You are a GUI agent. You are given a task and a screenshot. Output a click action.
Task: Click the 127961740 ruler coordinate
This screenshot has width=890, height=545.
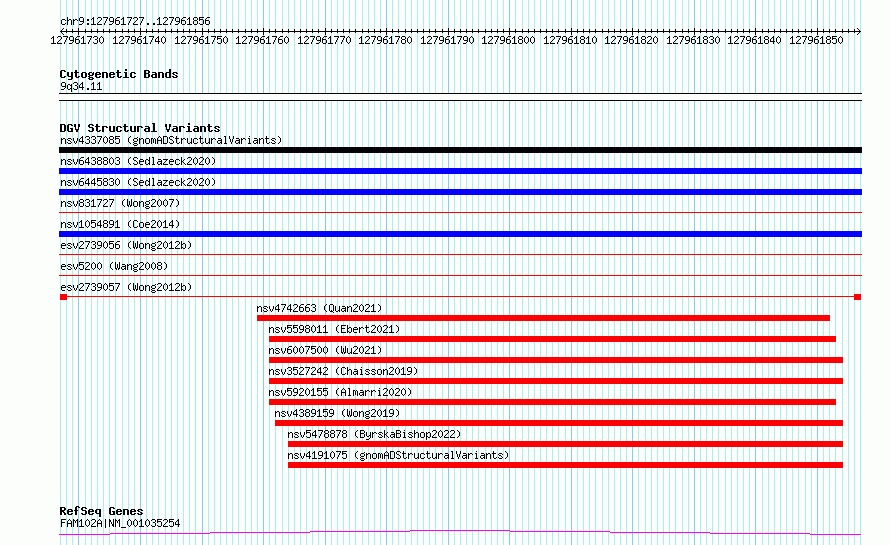[139, 40]
